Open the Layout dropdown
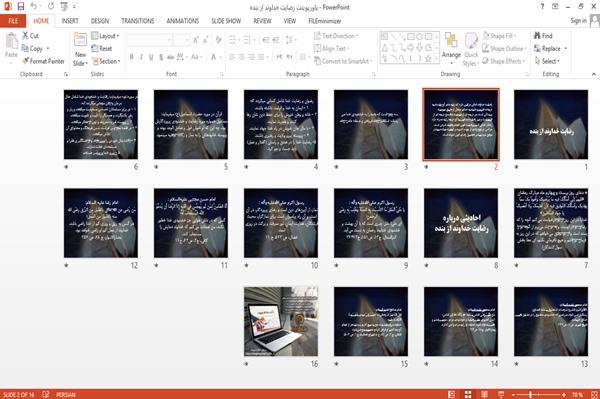The width and height of the screenshot is (600, 399). [105, 36]
